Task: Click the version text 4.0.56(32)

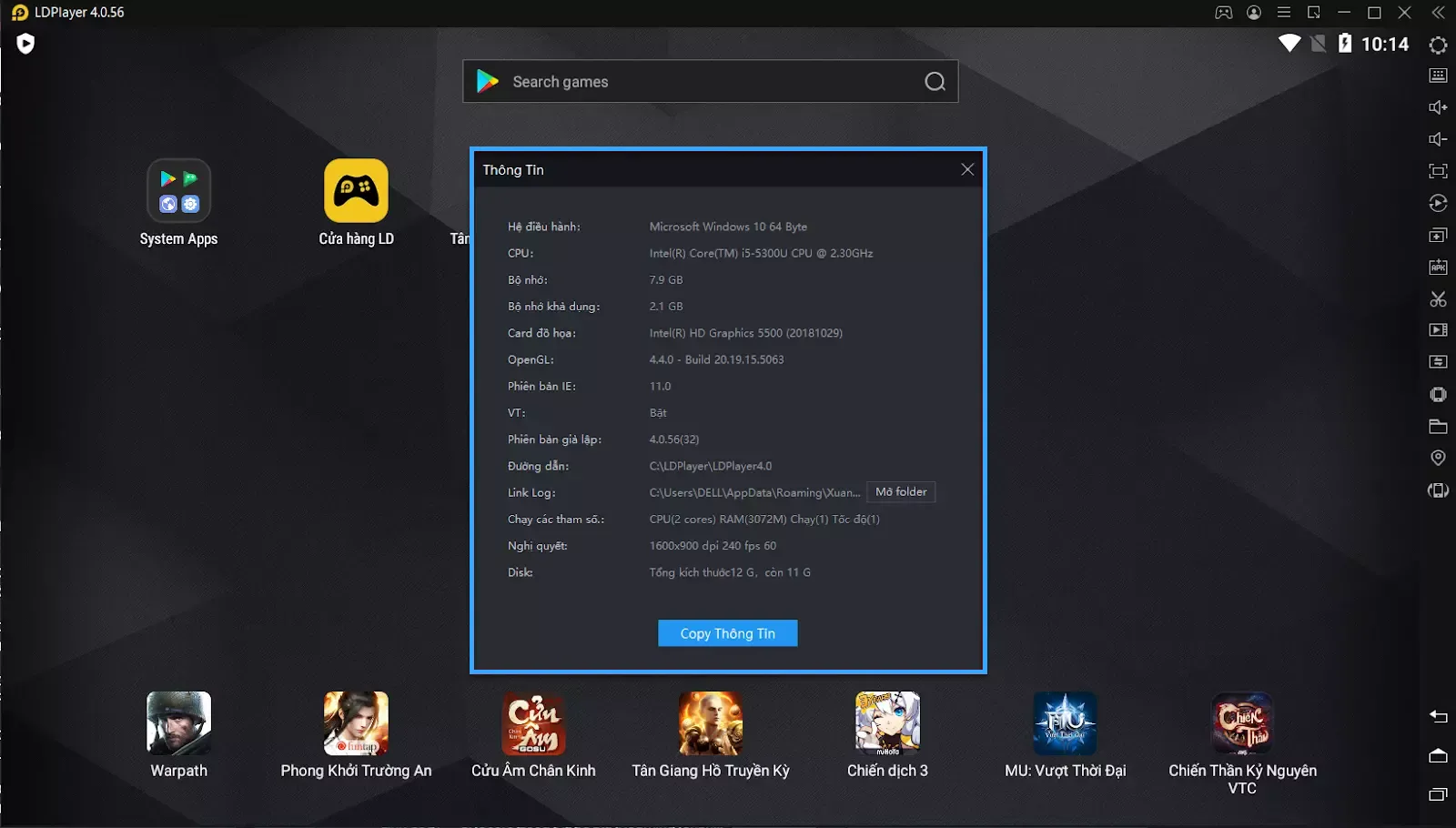Action: 674,439
